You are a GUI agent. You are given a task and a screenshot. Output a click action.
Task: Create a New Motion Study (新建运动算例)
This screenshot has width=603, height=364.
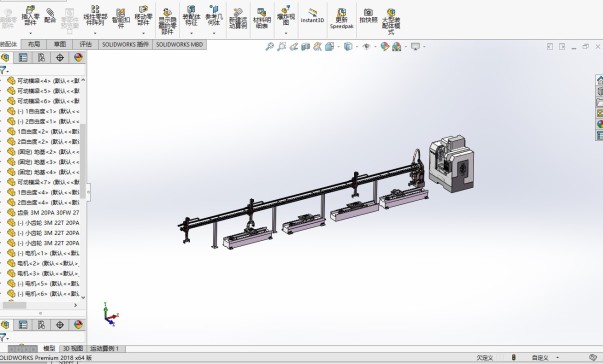[238, 18]
